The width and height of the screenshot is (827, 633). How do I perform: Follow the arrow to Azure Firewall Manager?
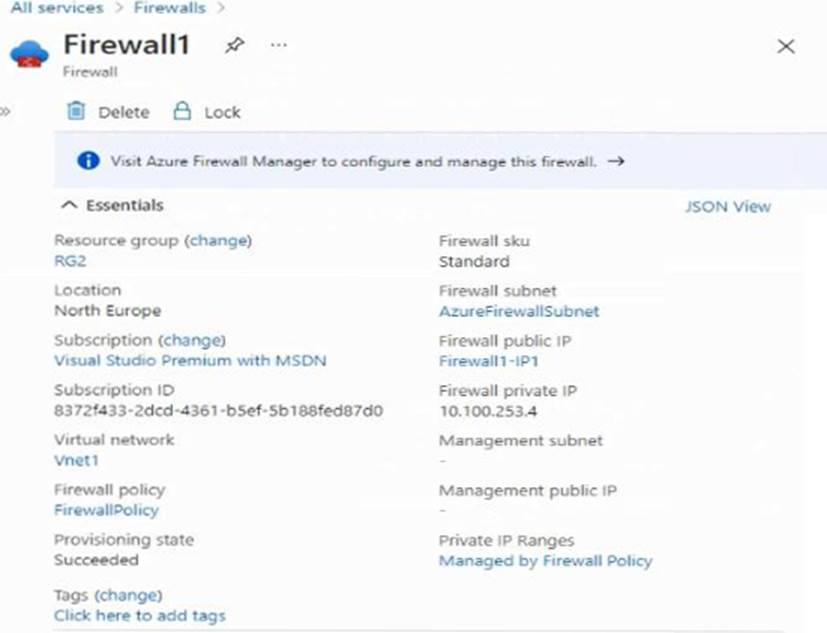click(x=616, y=161)
